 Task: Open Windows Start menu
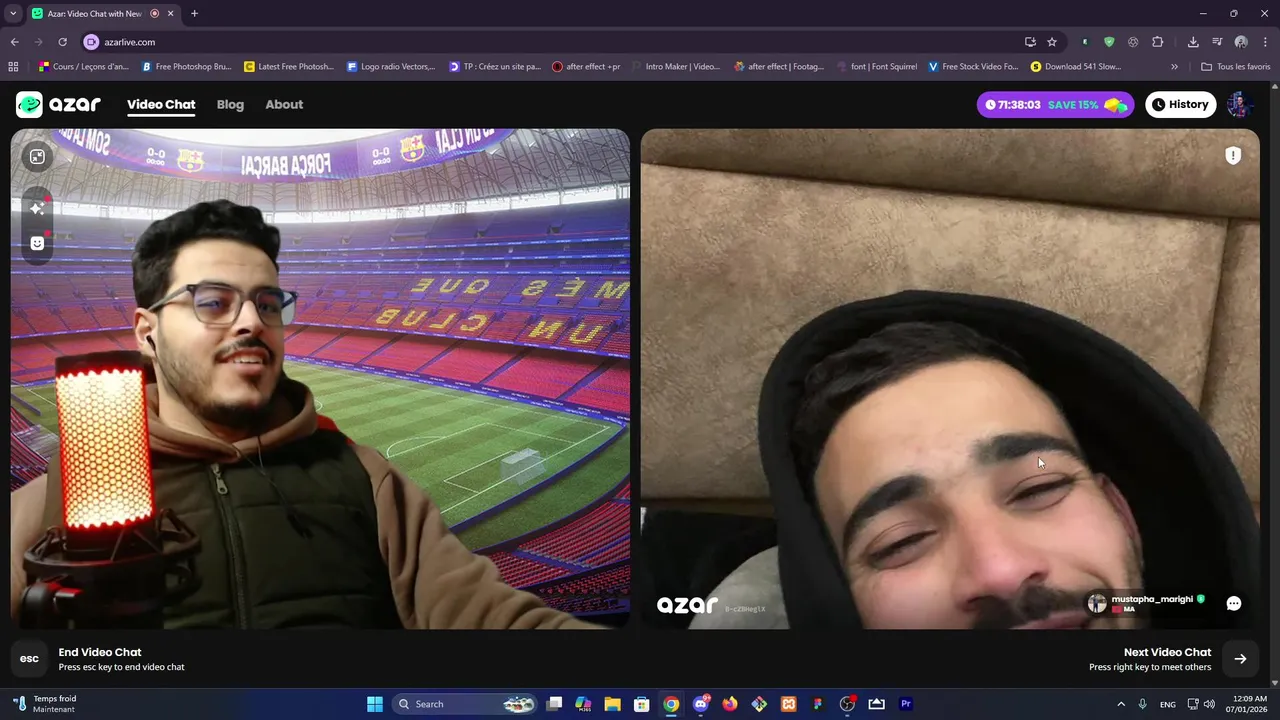(375, 704)
